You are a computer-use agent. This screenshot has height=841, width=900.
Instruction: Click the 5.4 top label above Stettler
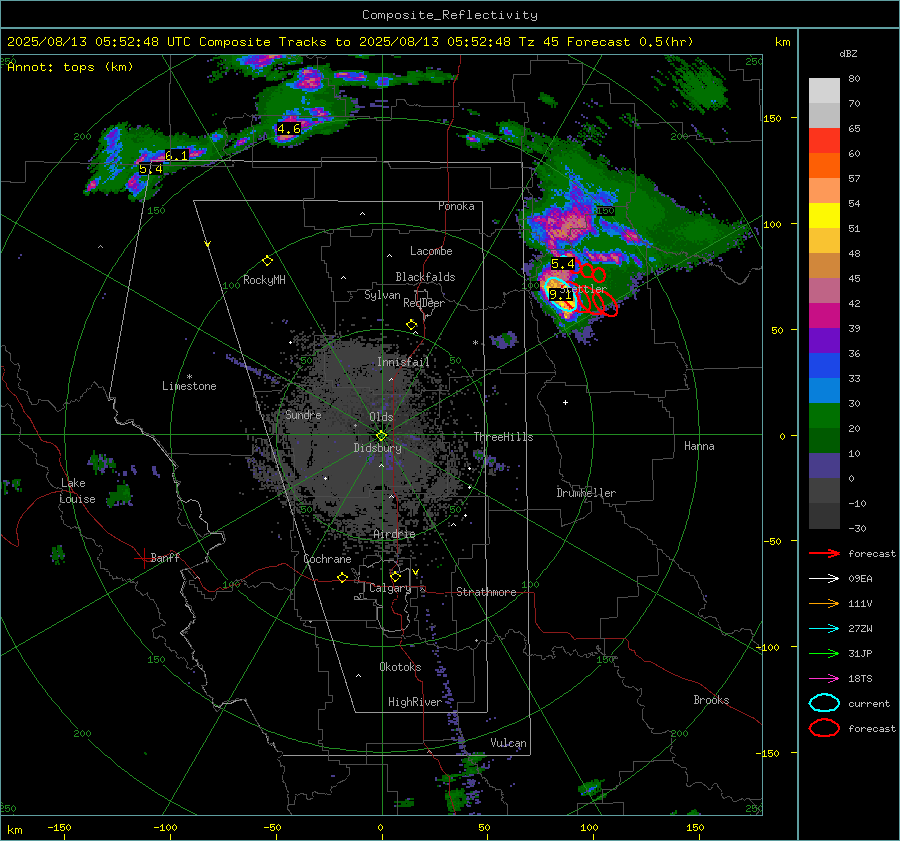click(x=562, y=264)
